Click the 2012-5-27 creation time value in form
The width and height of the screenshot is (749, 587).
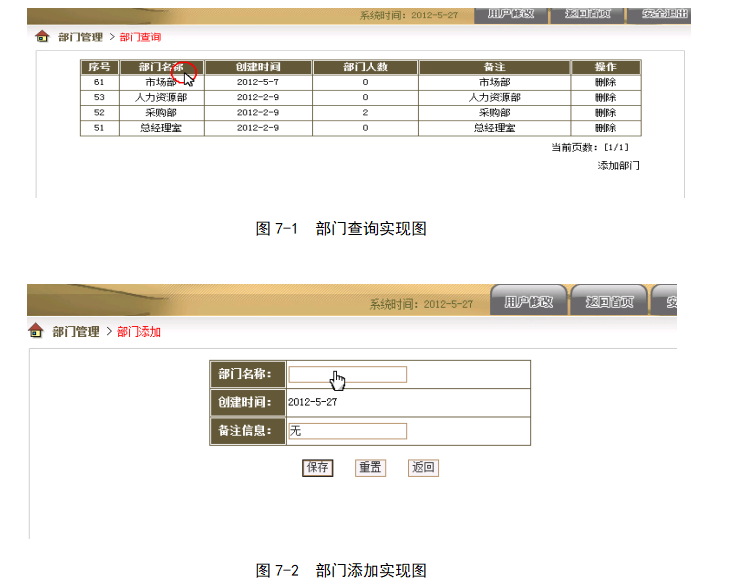[312, 402]
